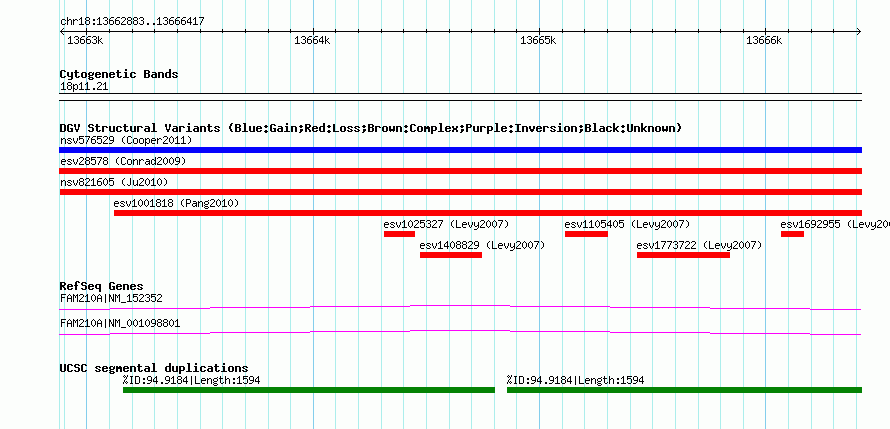
Task: Select FAM210A|NM_152352 gene label
Action: 112,298
